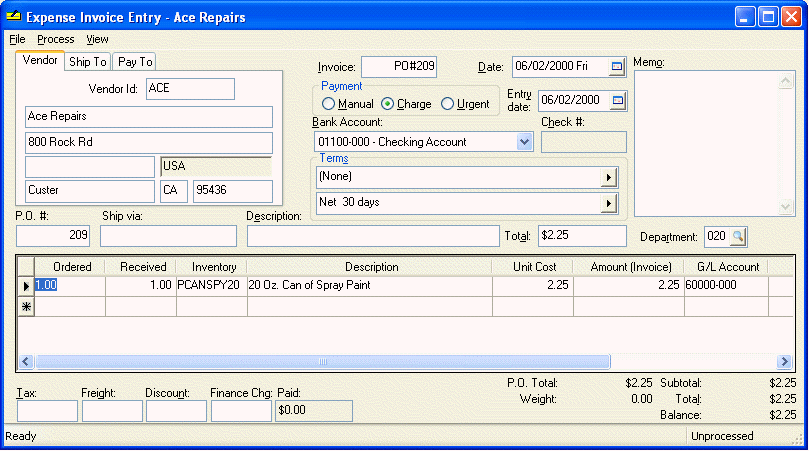809x451 pixels.
Task: Click the Department 020 field
Action: pyautogui.click(x=718, y=237)
